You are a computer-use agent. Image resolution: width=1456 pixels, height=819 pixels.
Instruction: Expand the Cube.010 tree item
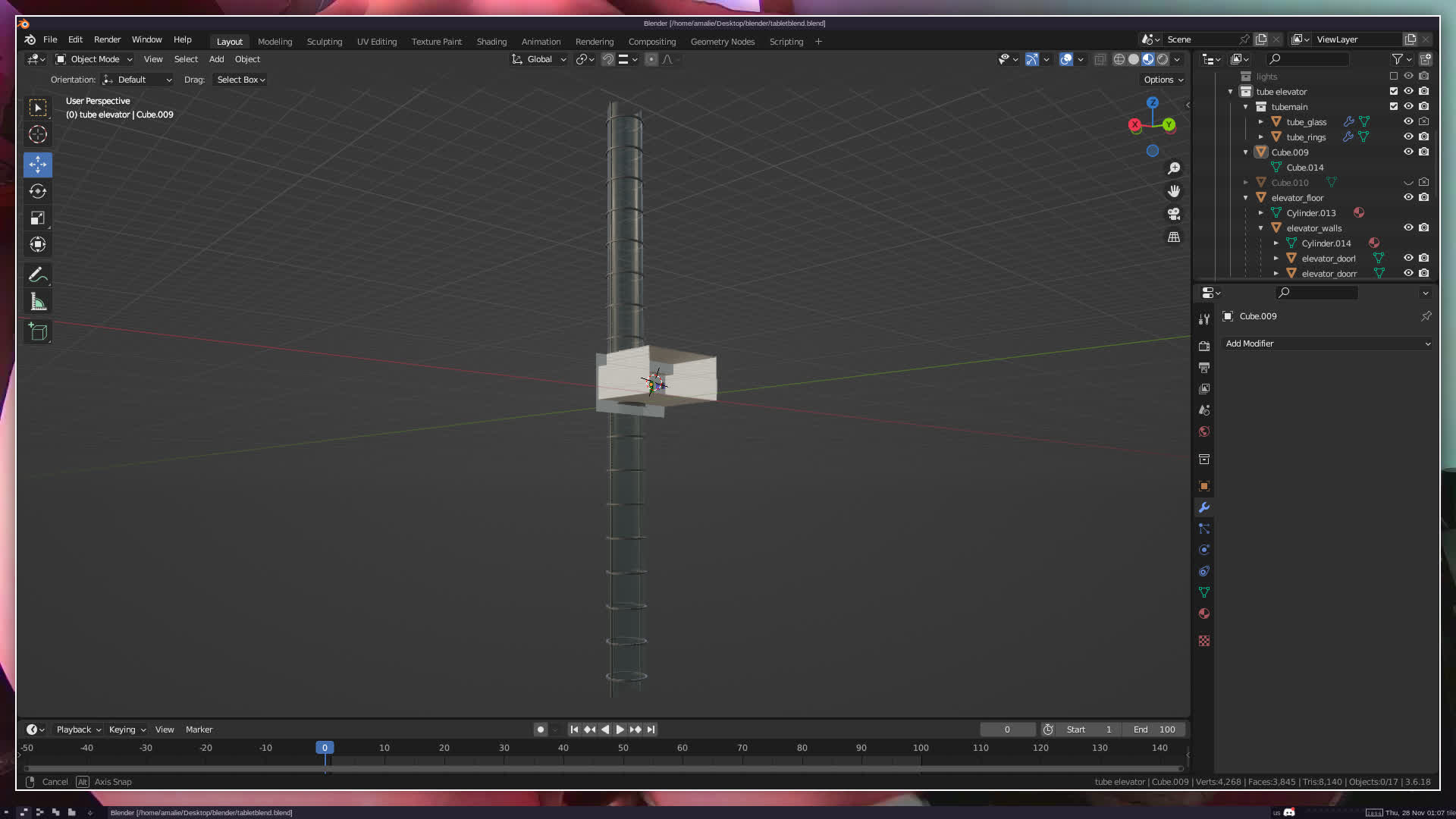tap(1245, 183)
